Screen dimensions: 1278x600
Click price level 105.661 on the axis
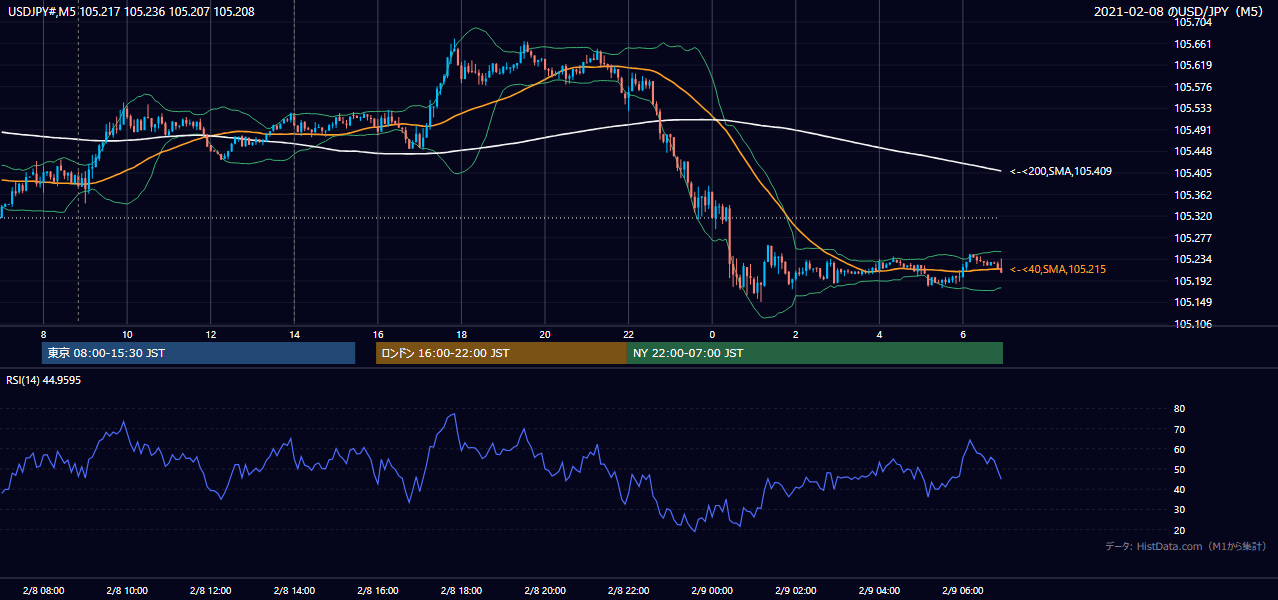[x=1193, y=44]
